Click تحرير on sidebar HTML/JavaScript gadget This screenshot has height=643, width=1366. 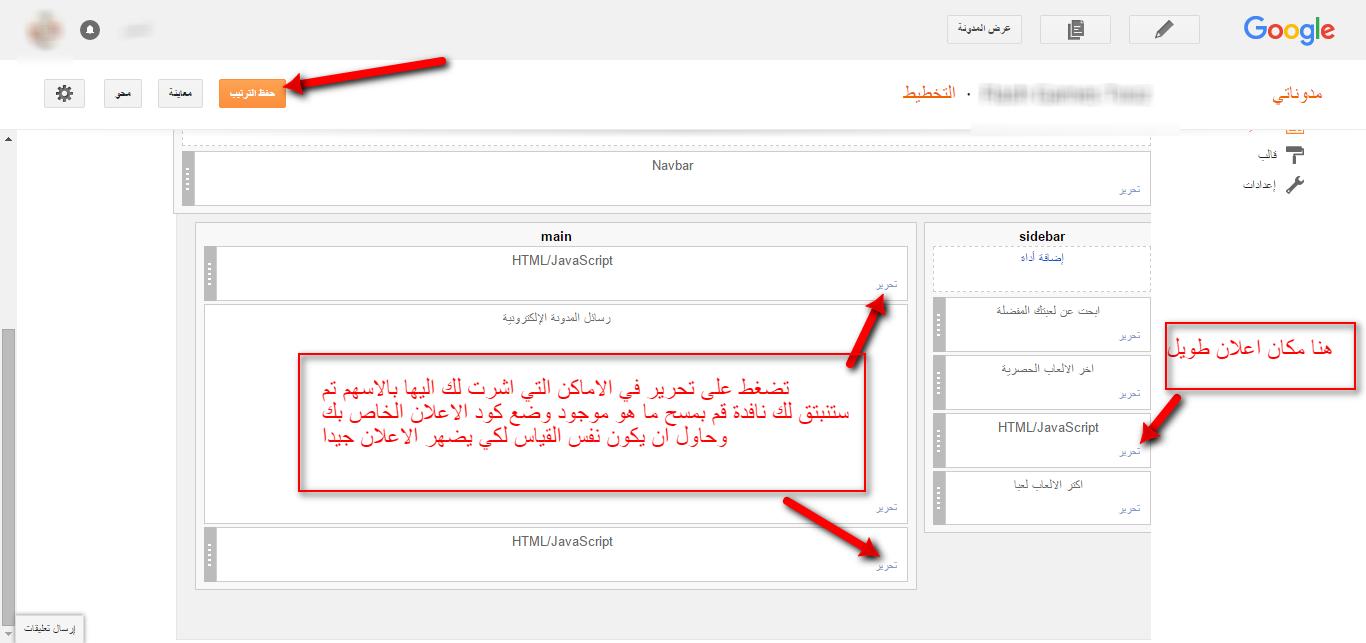(1129, 452)
